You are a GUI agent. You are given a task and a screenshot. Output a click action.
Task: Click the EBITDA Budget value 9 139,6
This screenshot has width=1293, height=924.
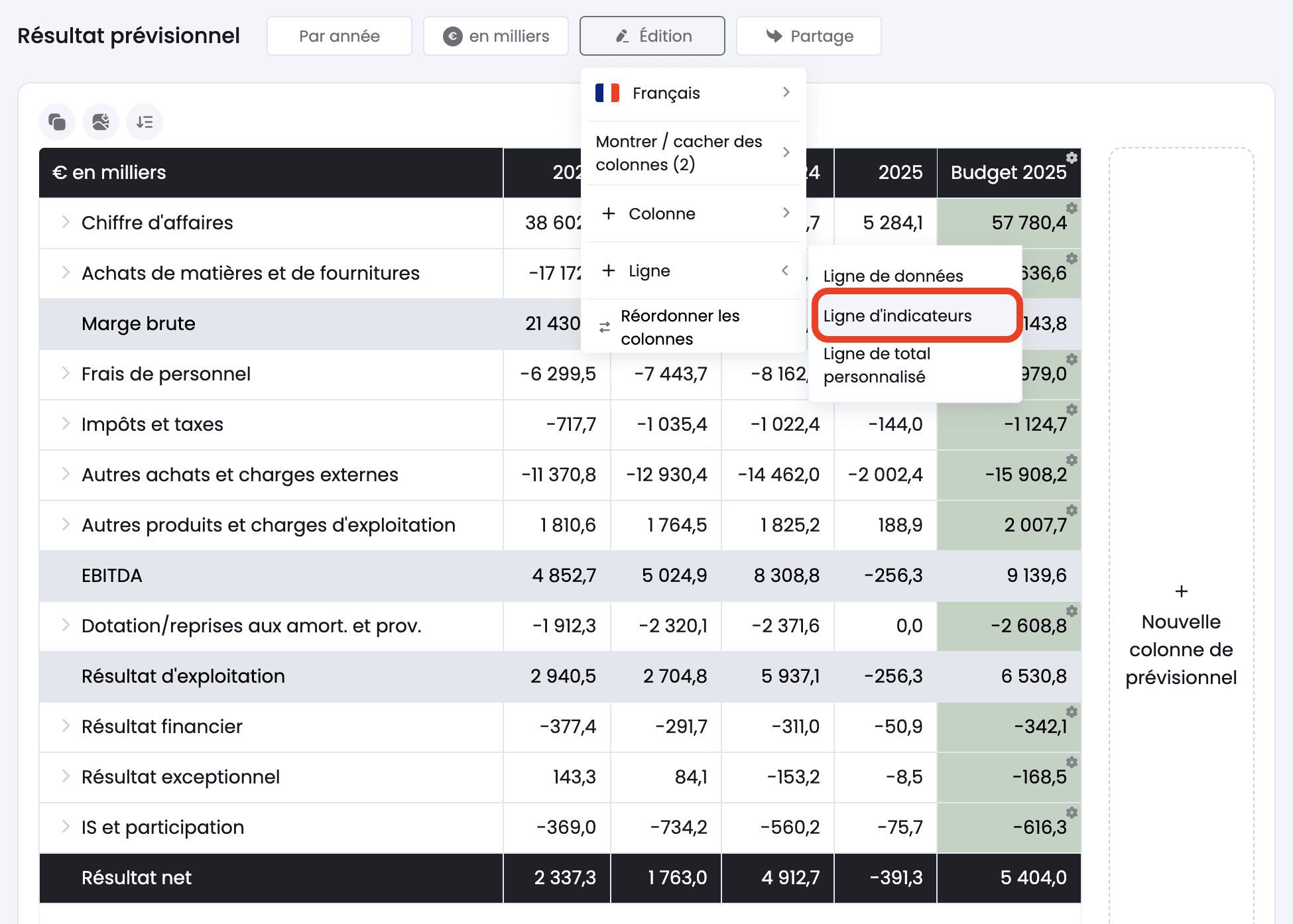[x=1036, y=575]
